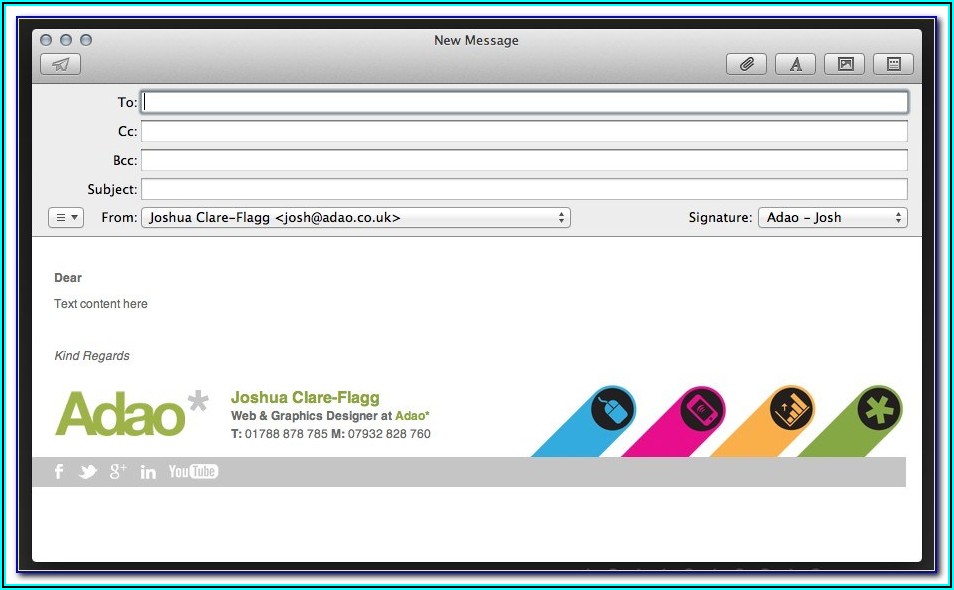Minimize the New Message window
This screenshot has height=590, width=954.
click(66, 40)
